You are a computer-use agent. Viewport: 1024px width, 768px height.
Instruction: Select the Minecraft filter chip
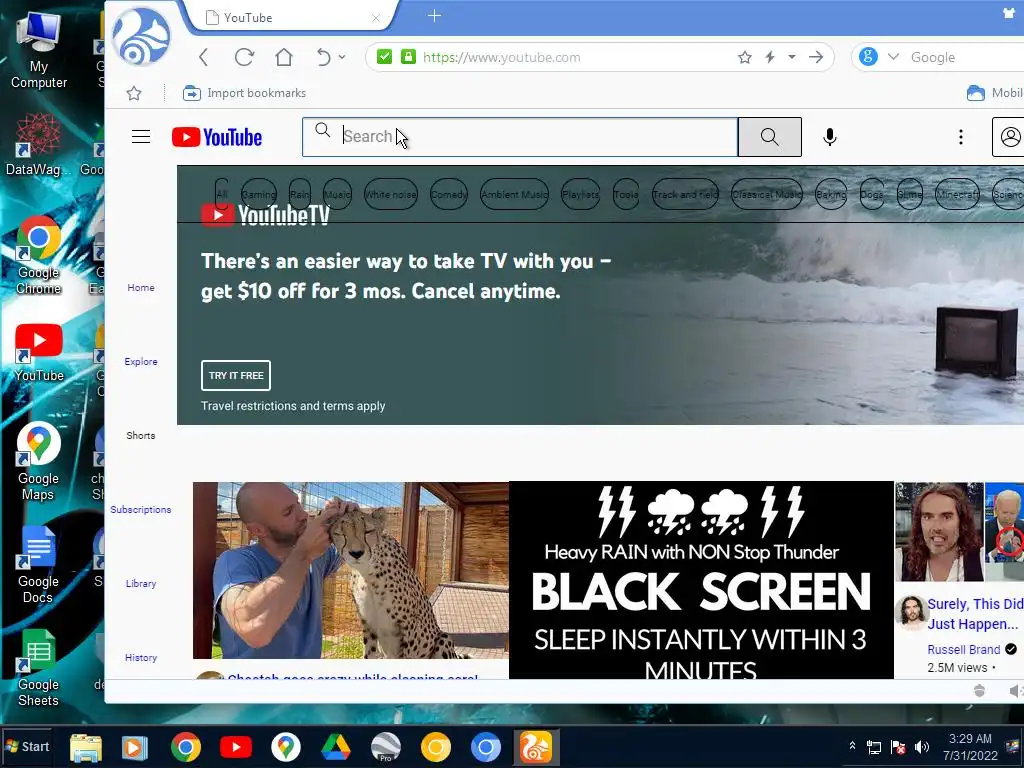click(x=957, y=195)
